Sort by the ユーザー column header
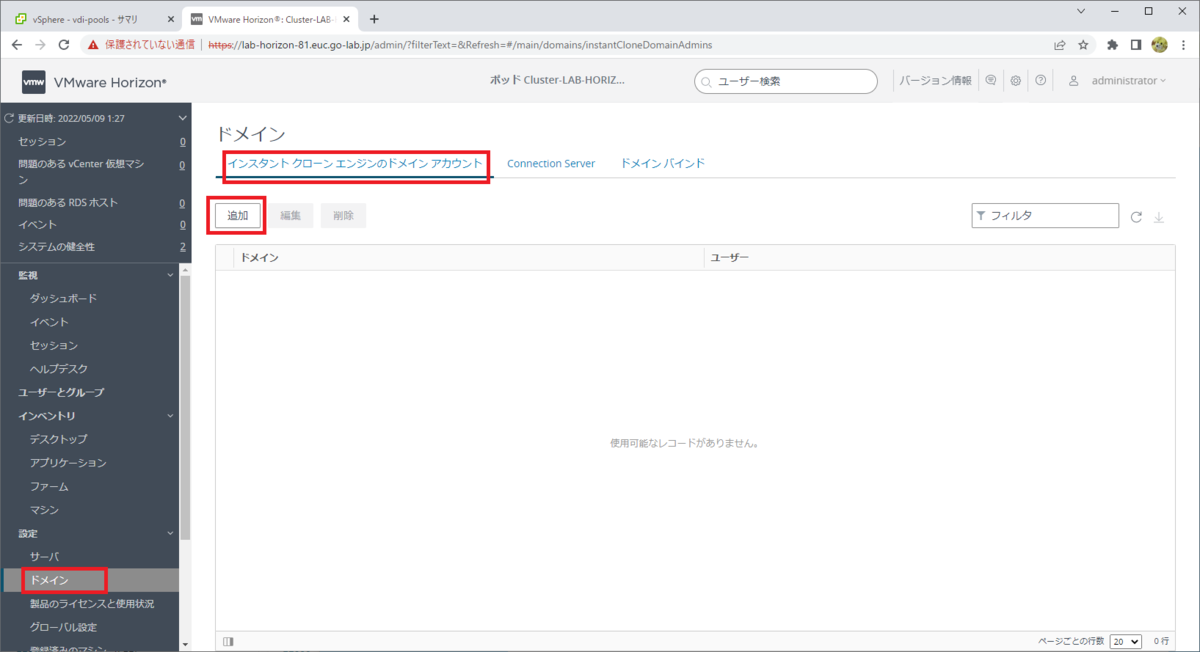Screen dimensions: 1200x652 (939, 258)
